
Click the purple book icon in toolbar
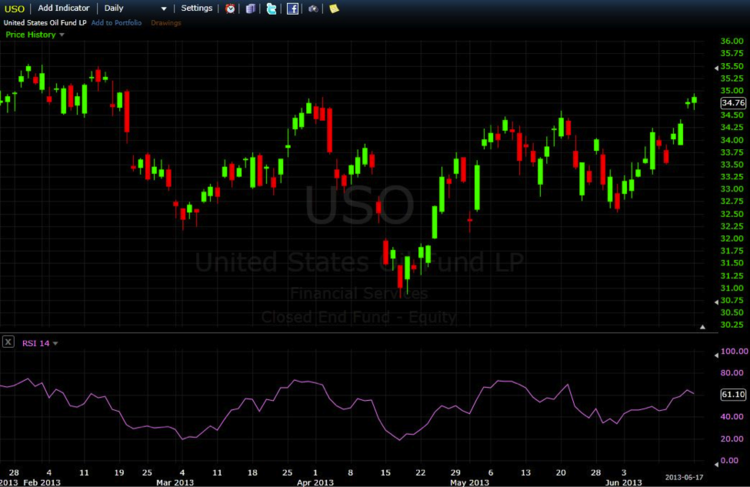[250, 8]
